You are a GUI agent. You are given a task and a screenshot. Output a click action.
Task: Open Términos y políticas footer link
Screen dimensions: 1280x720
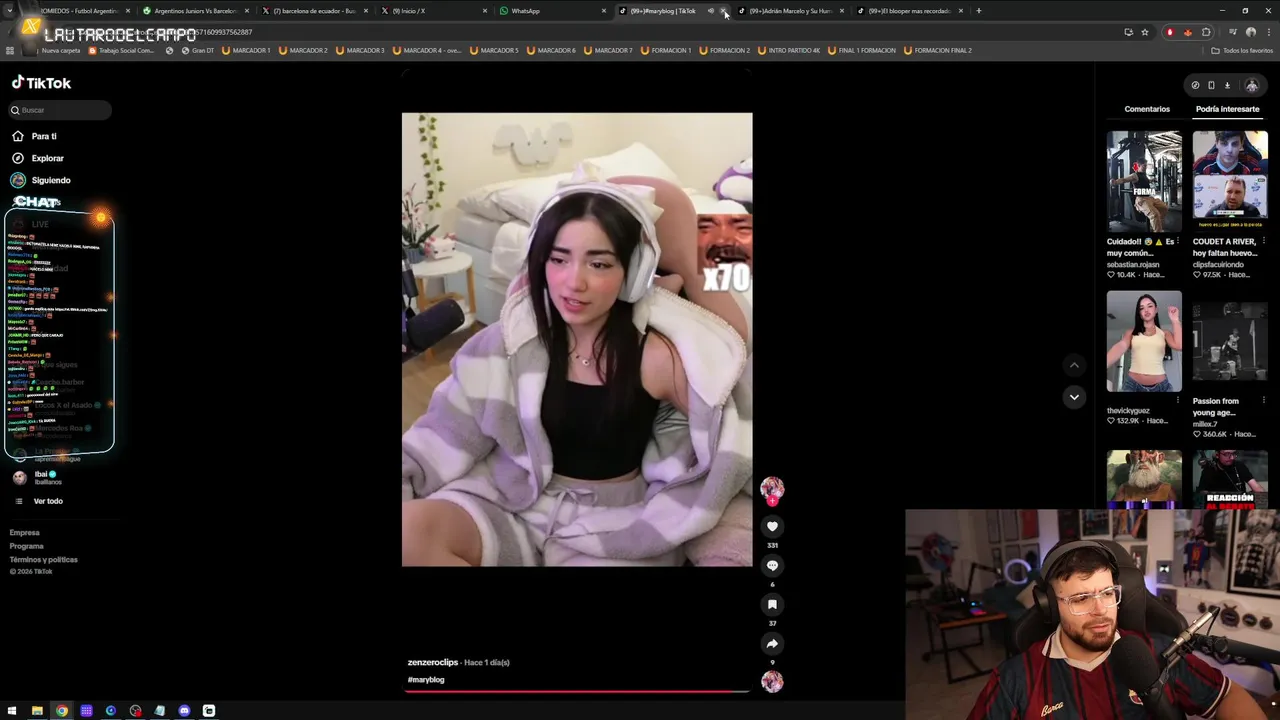[x=43, y=559]
